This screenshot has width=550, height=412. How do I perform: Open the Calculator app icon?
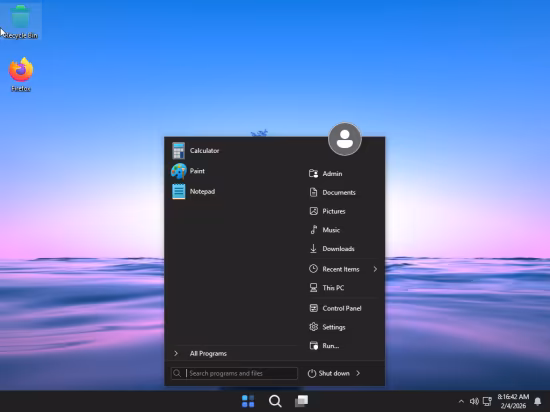(179, 151)
